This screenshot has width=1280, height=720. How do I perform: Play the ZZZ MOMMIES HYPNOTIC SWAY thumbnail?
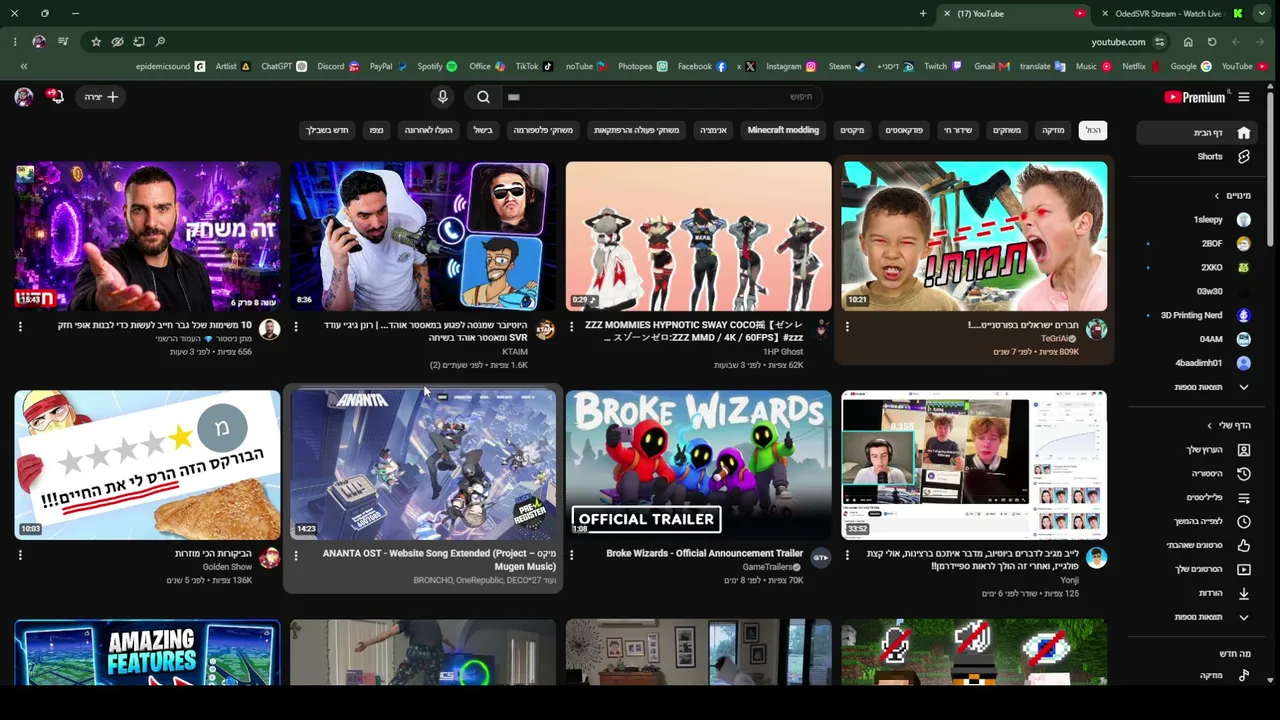coord(698,237)
